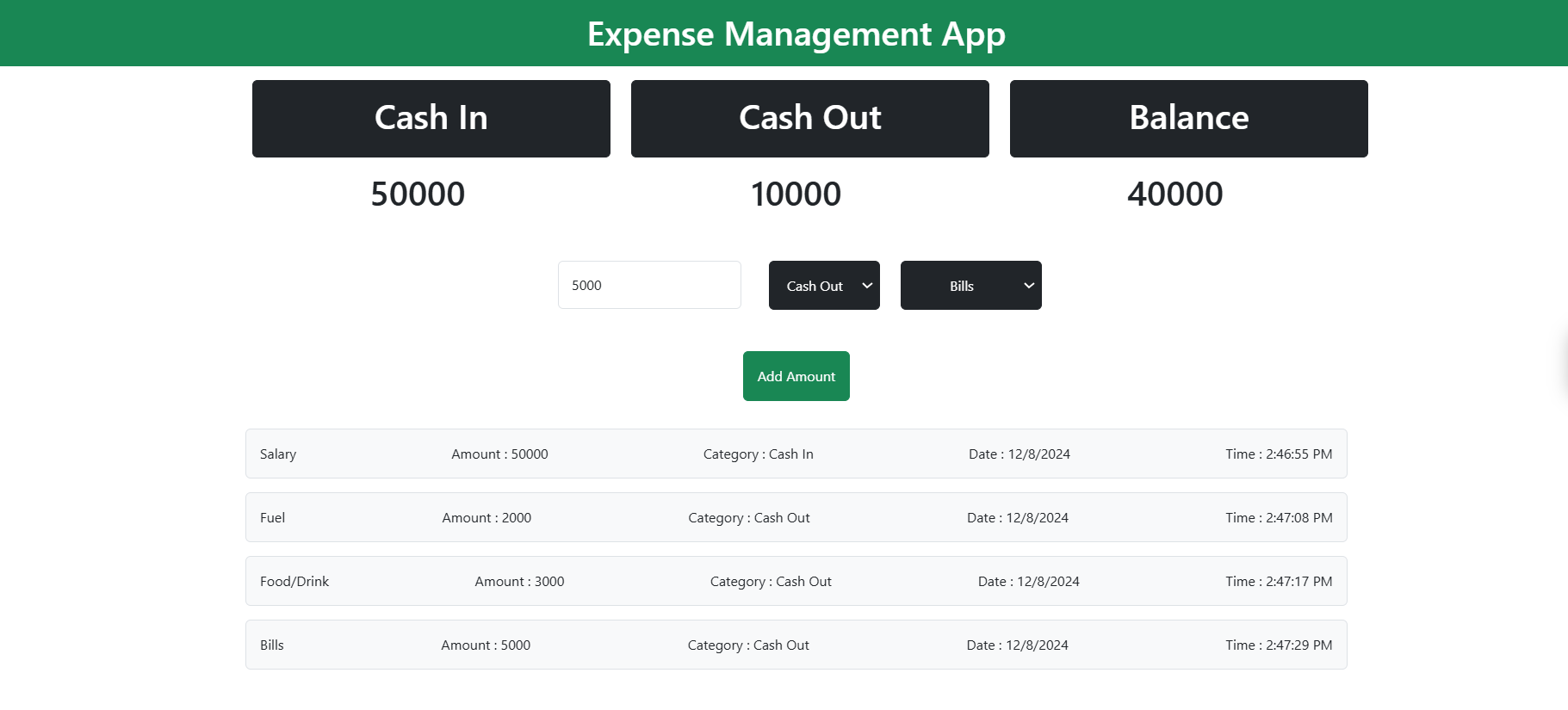Expand the Bills category dropdown
1568x710 pixels.
pyautogui.click(x=970, y=286)
